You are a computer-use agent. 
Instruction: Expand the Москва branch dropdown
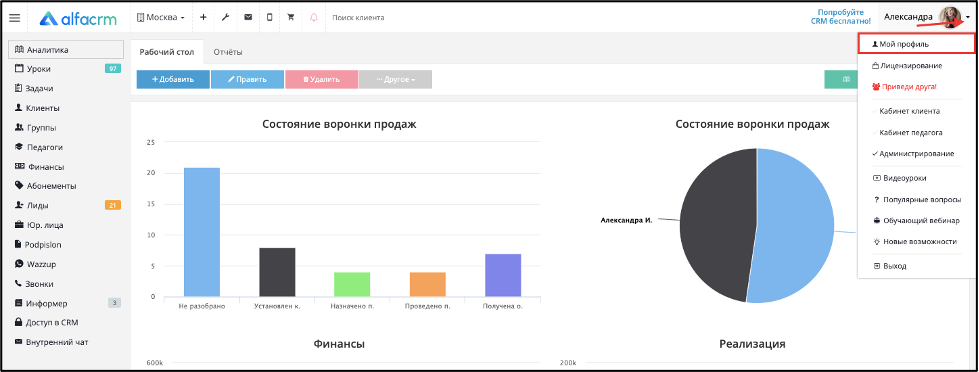coord(160,17)
